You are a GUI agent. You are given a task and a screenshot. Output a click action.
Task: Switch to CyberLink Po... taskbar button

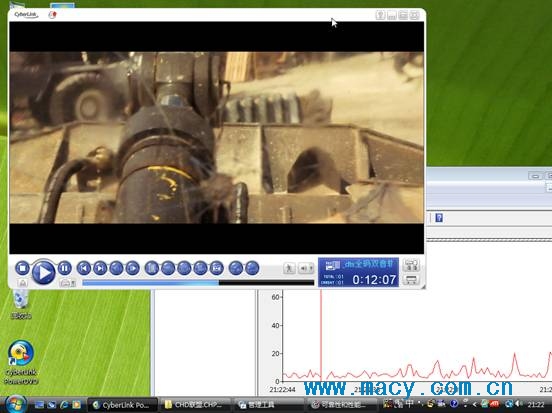click(122, 405)
